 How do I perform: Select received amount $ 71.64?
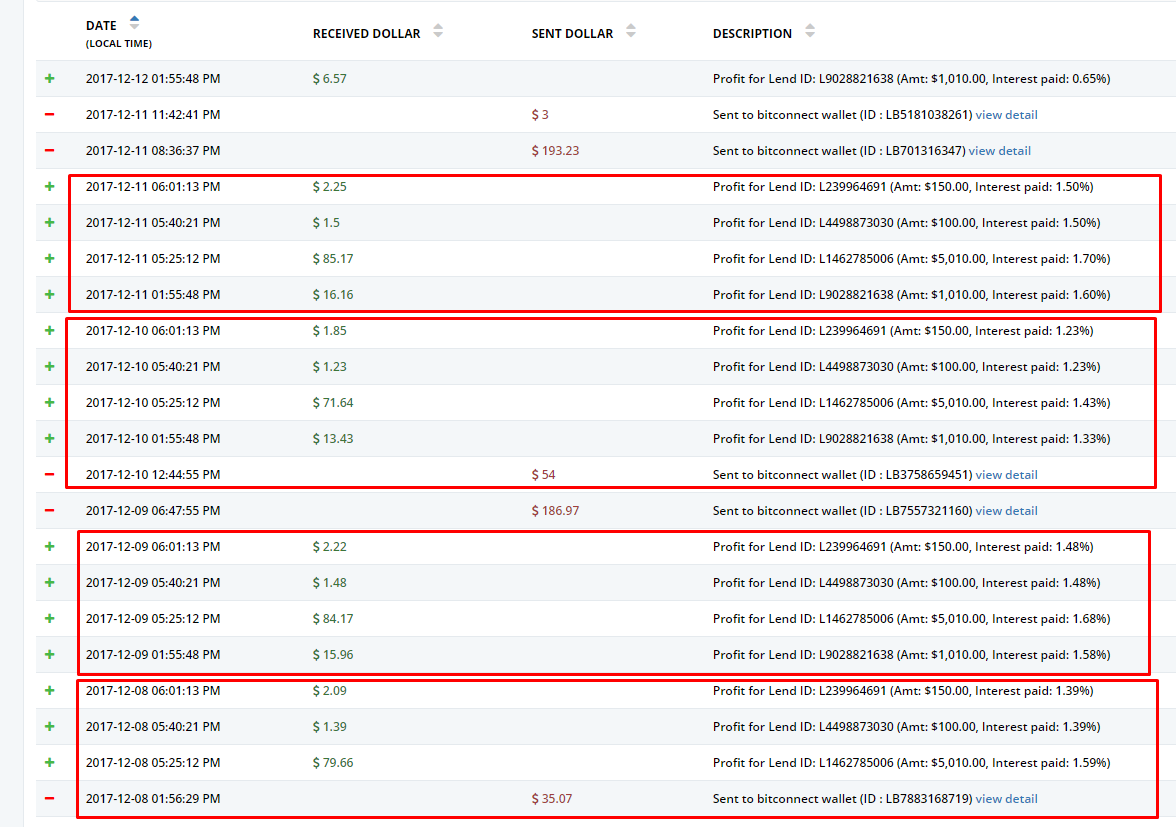[333, 403]
